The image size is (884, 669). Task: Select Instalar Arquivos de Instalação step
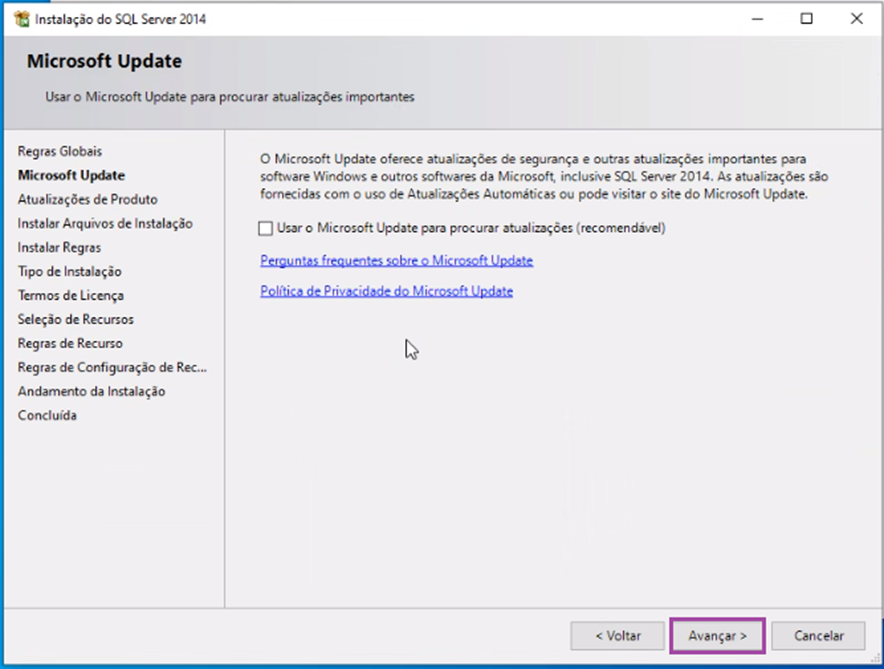point(105,224)
